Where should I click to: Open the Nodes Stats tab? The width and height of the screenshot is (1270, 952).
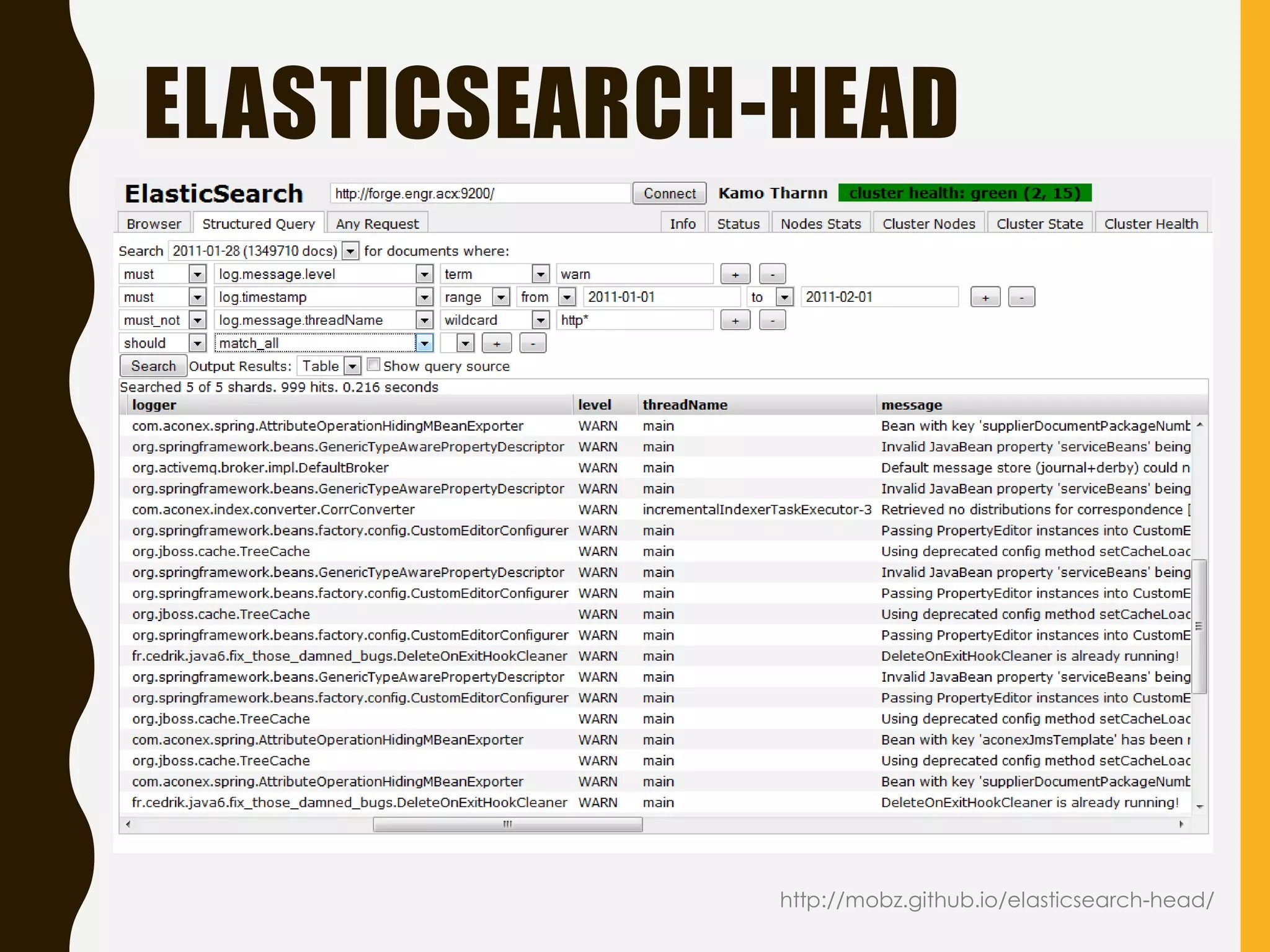click(821, 223)
